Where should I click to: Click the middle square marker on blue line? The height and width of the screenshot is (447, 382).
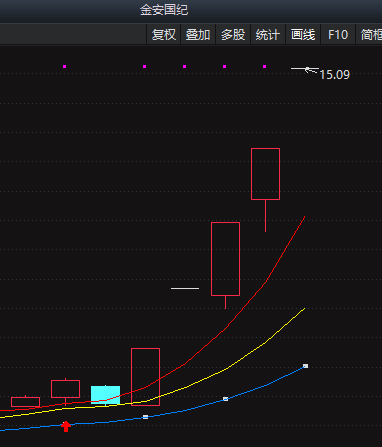[x=225, y=399]
